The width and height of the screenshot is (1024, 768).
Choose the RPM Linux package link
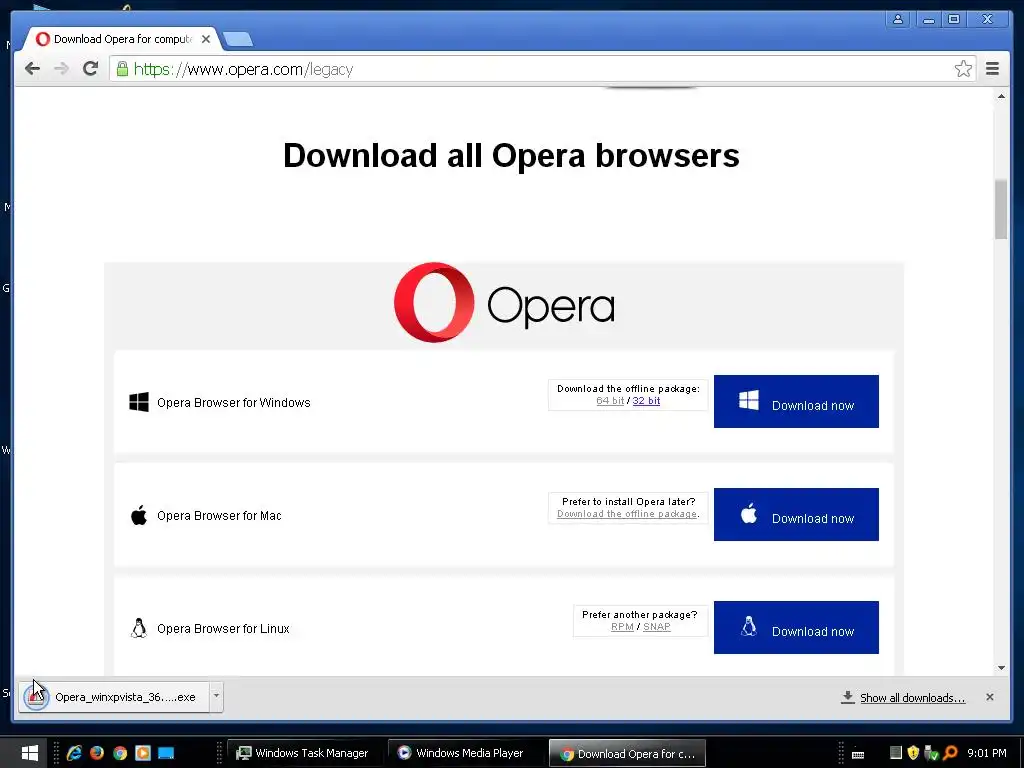(x=622, y=627)
